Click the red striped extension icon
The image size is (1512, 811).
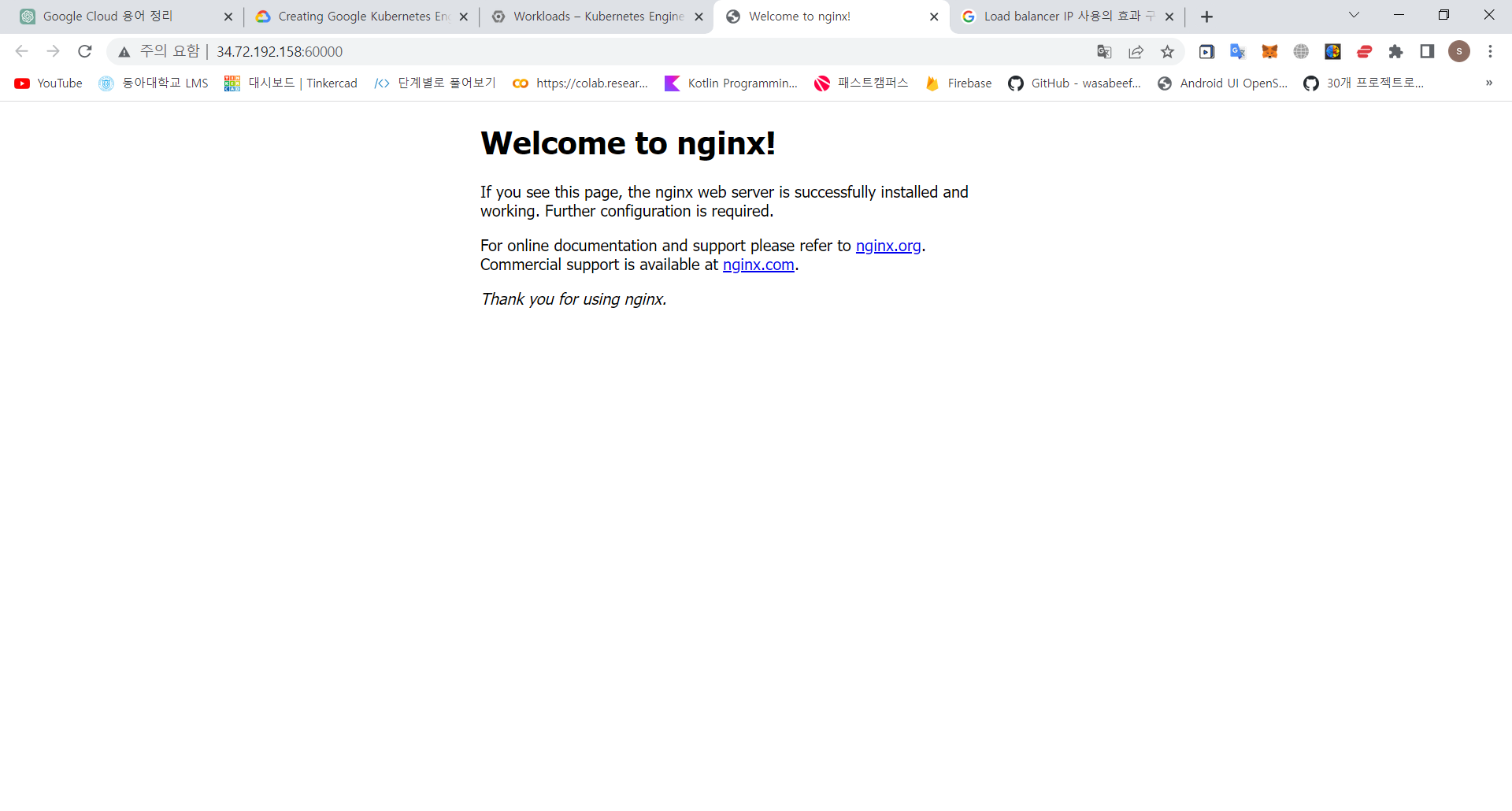[1365, 52]
